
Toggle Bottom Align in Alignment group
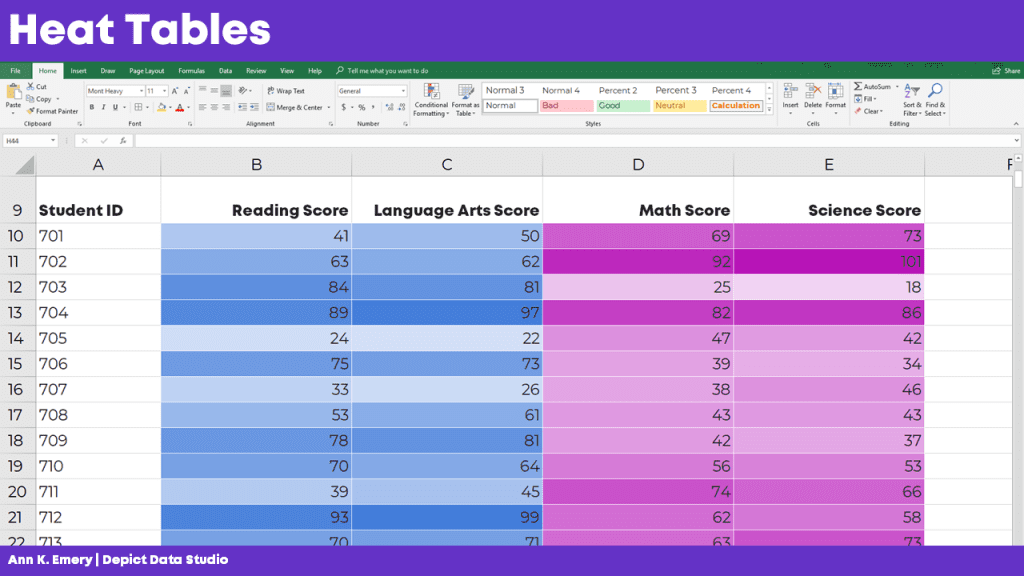(226, 91)
